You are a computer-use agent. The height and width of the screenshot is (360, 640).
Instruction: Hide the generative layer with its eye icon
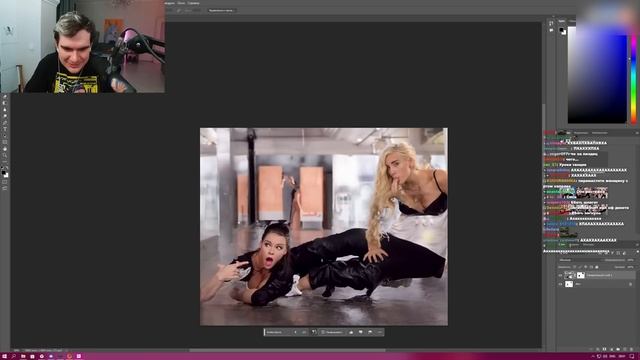560,275
